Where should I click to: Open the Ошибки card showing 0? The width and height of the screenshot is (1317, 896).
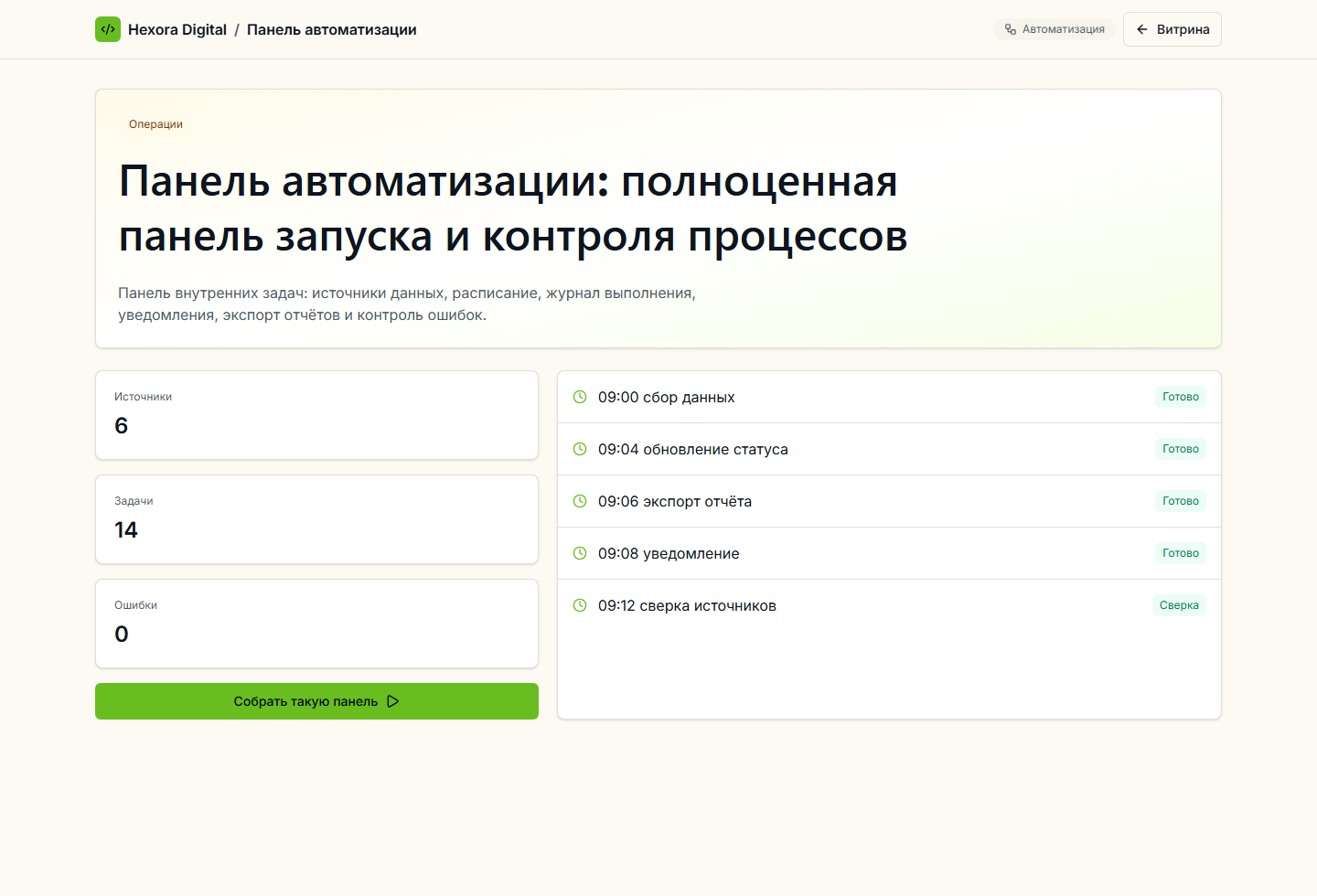[316, 624]
